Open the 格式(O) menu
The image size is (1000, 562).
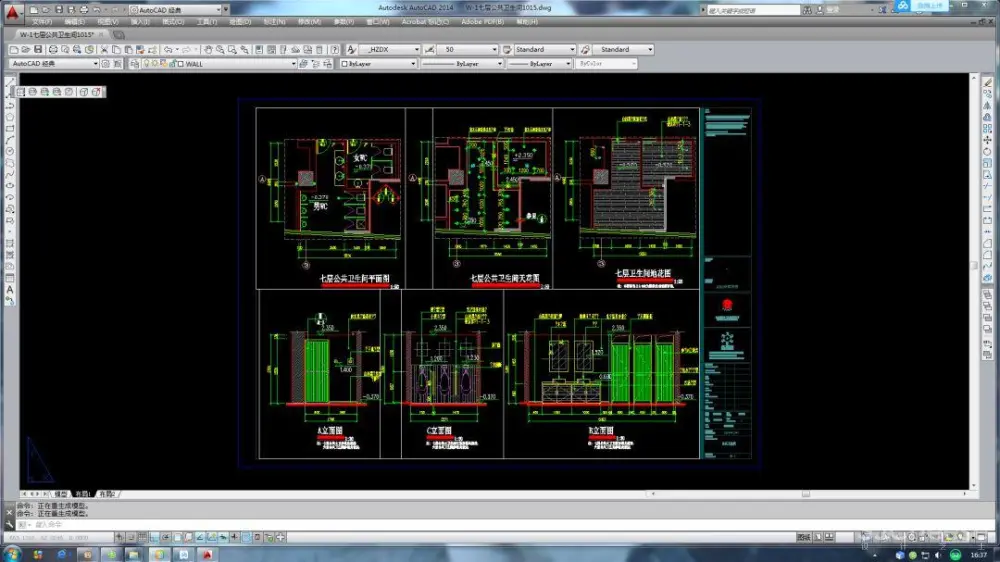[172, 21]
